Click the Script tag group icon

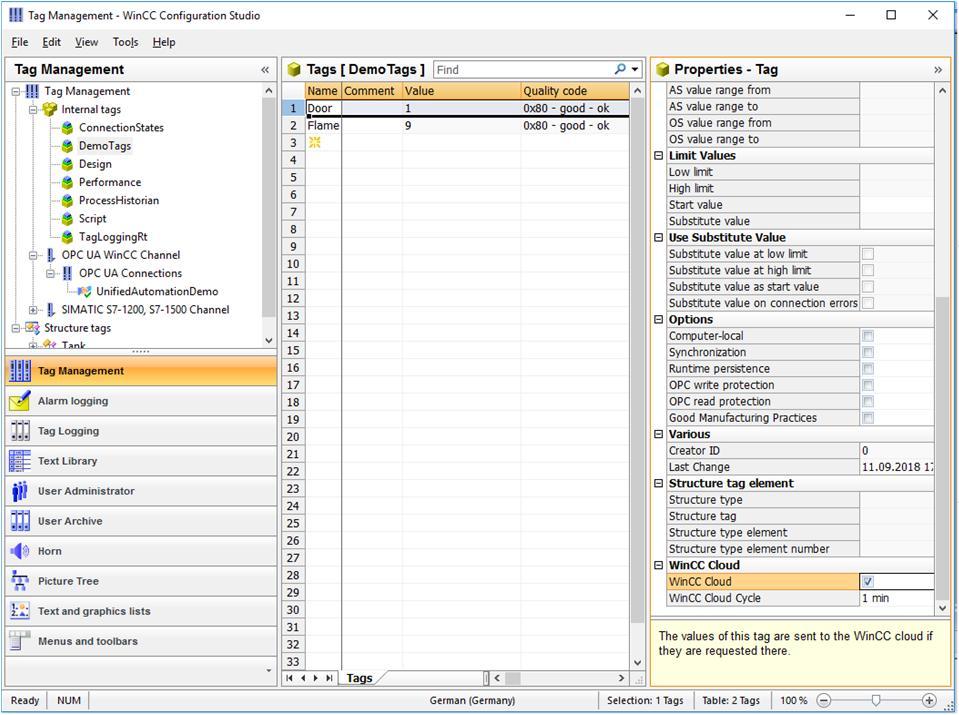point(67,219)
